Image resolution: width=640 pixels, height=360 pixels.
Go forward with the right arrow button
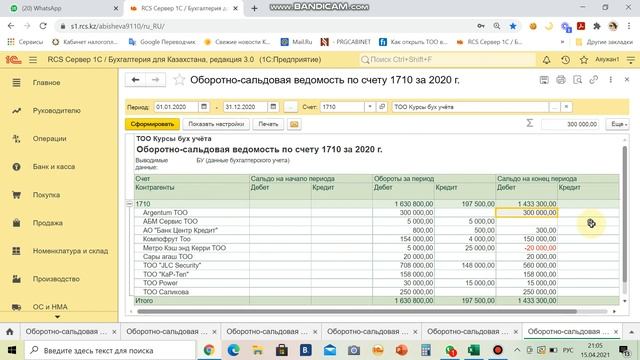pos(156,80)
